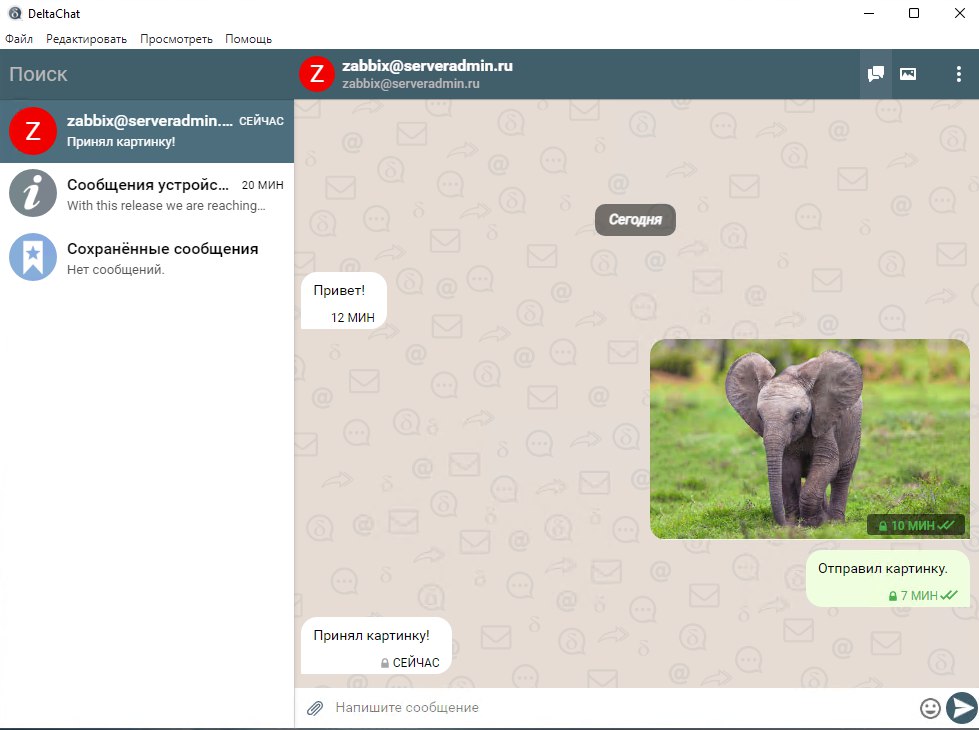Click the send message arrow button

click(x=962, y=708)
